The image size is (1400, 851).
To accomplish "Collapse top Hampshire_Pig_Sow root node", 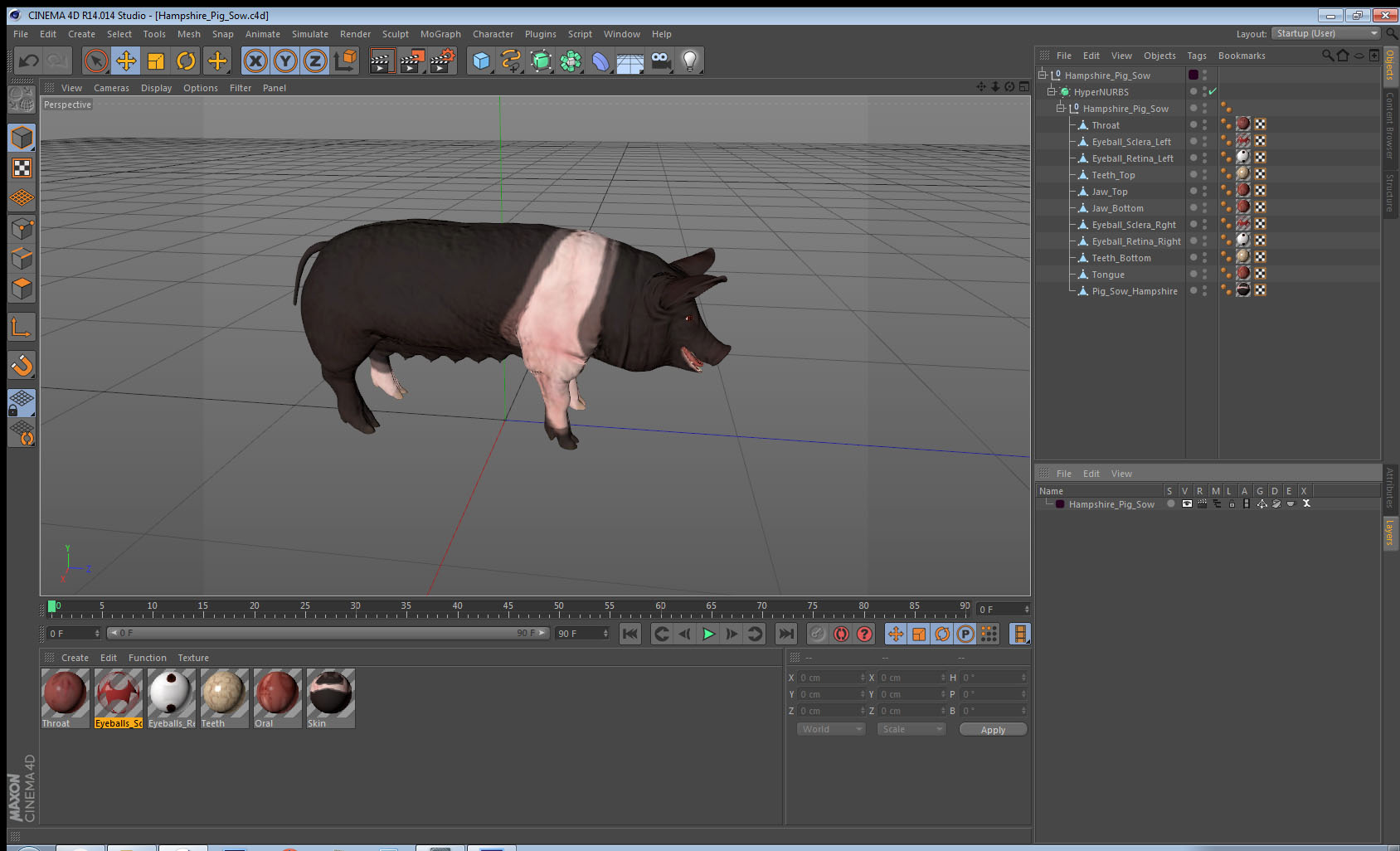I will [1042, 75].
